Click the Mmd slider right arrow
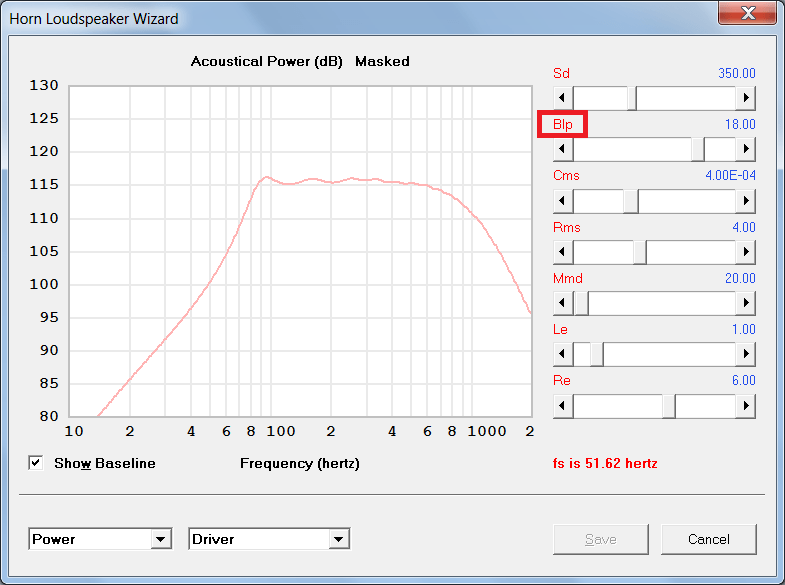This screenshot has width=785, height=585. click(x=745, y=303)
